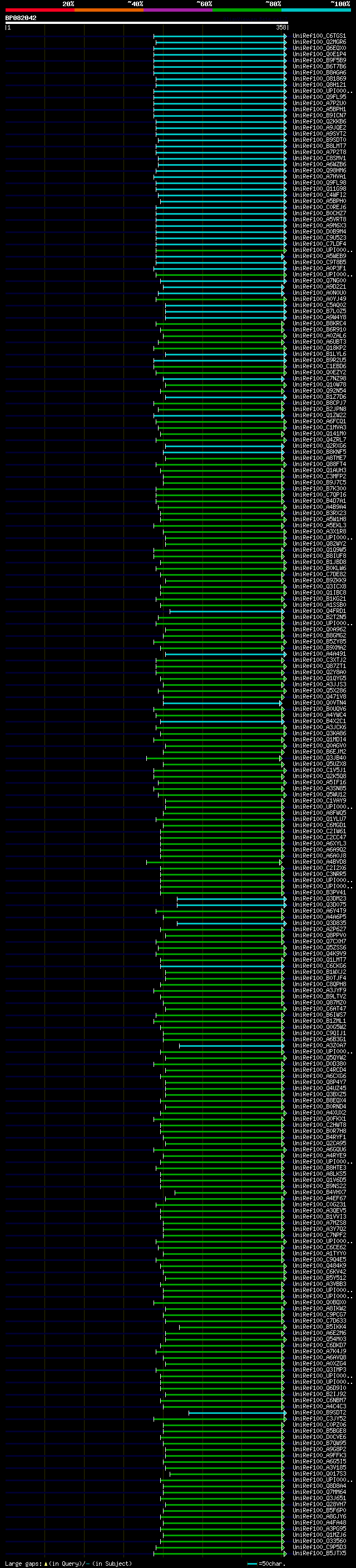Select hit label UniRef100_C7LDF4
The width and height of the screenshot is (356, 1568).
click(319, 244)
